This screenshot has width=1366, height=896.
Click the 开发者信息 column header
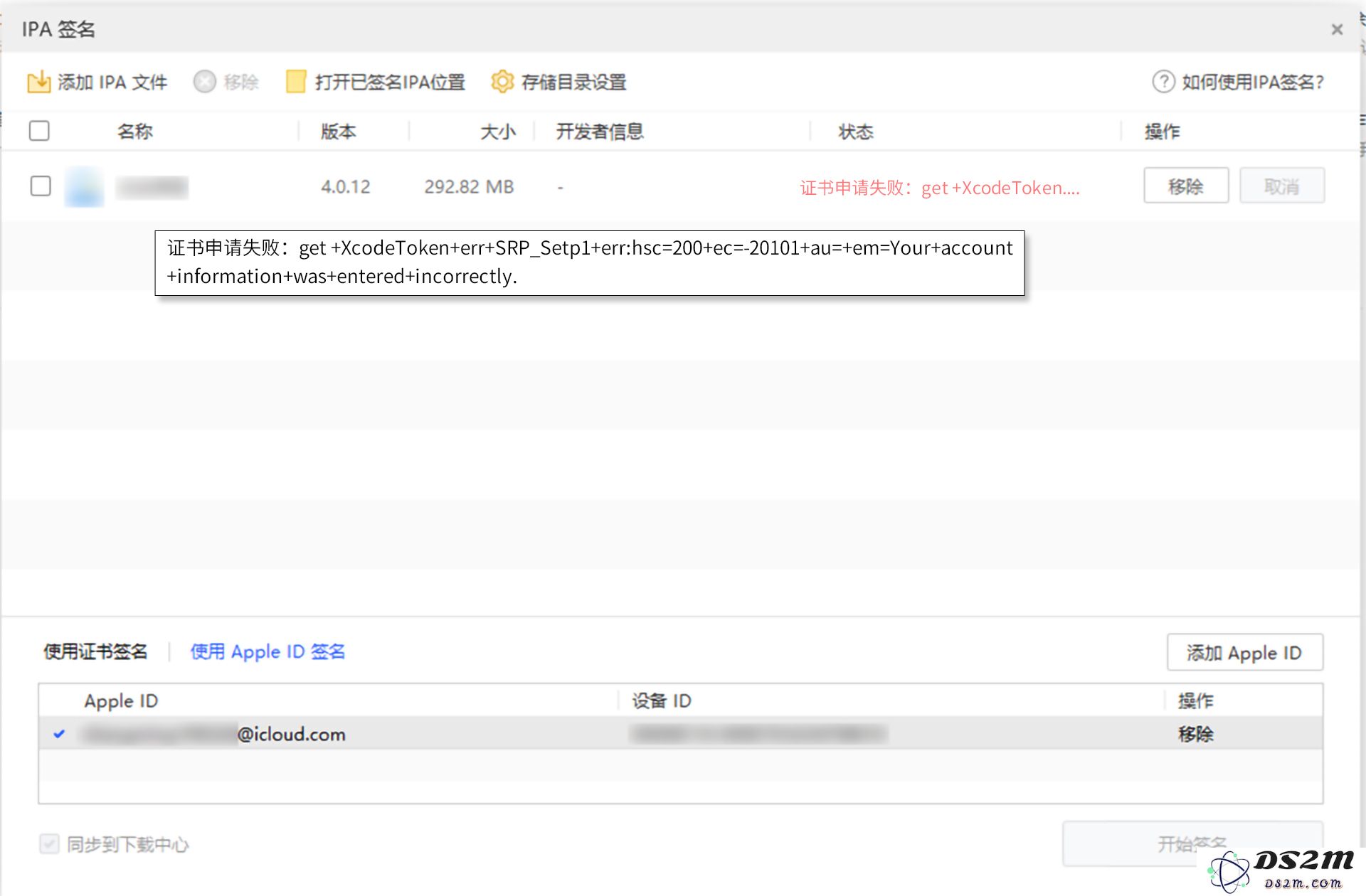[x=600, y=132]
